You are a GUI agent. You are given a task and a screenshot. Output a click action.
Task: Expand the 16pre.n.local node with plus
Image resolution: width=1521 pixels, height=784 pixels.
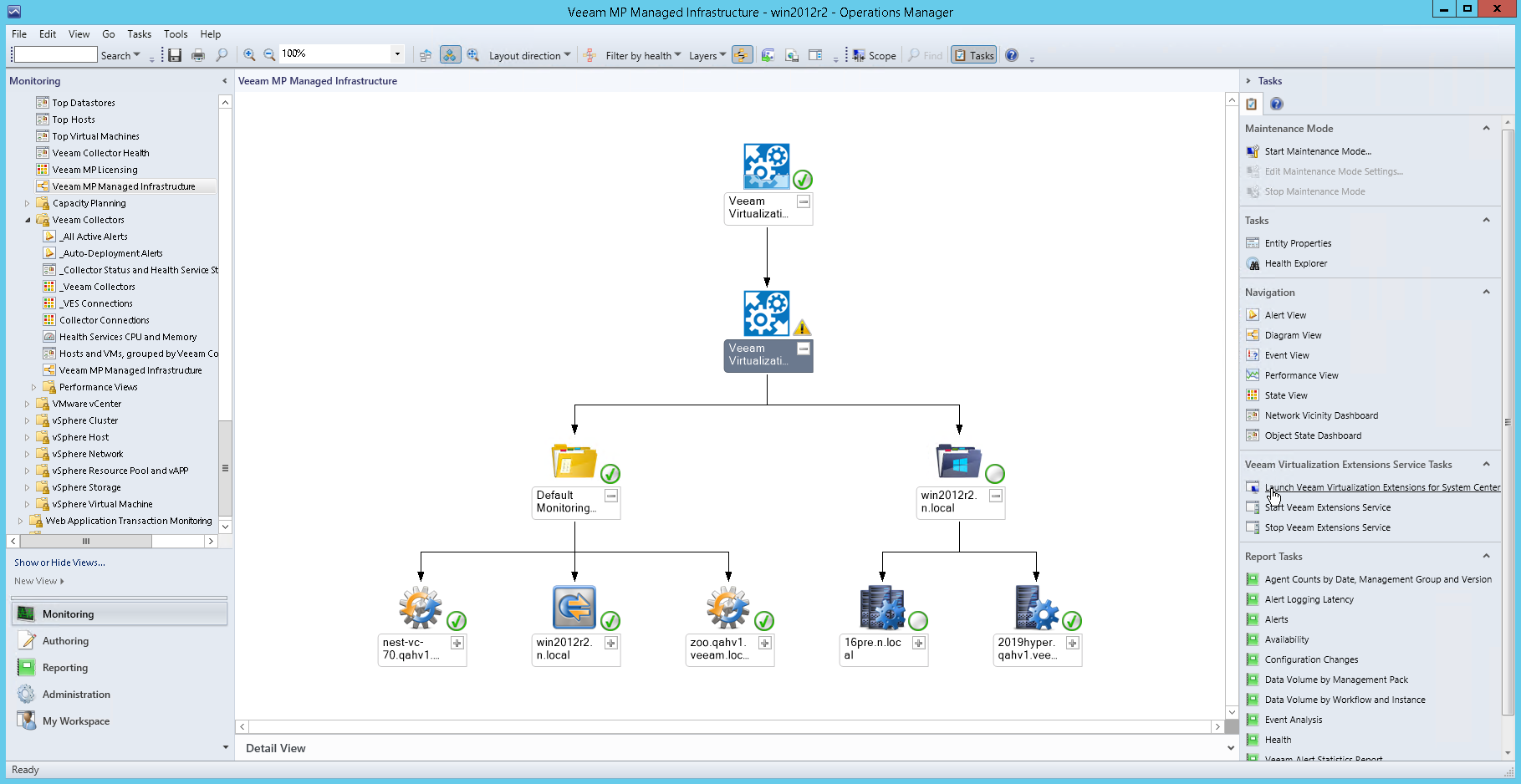(919, 643)
